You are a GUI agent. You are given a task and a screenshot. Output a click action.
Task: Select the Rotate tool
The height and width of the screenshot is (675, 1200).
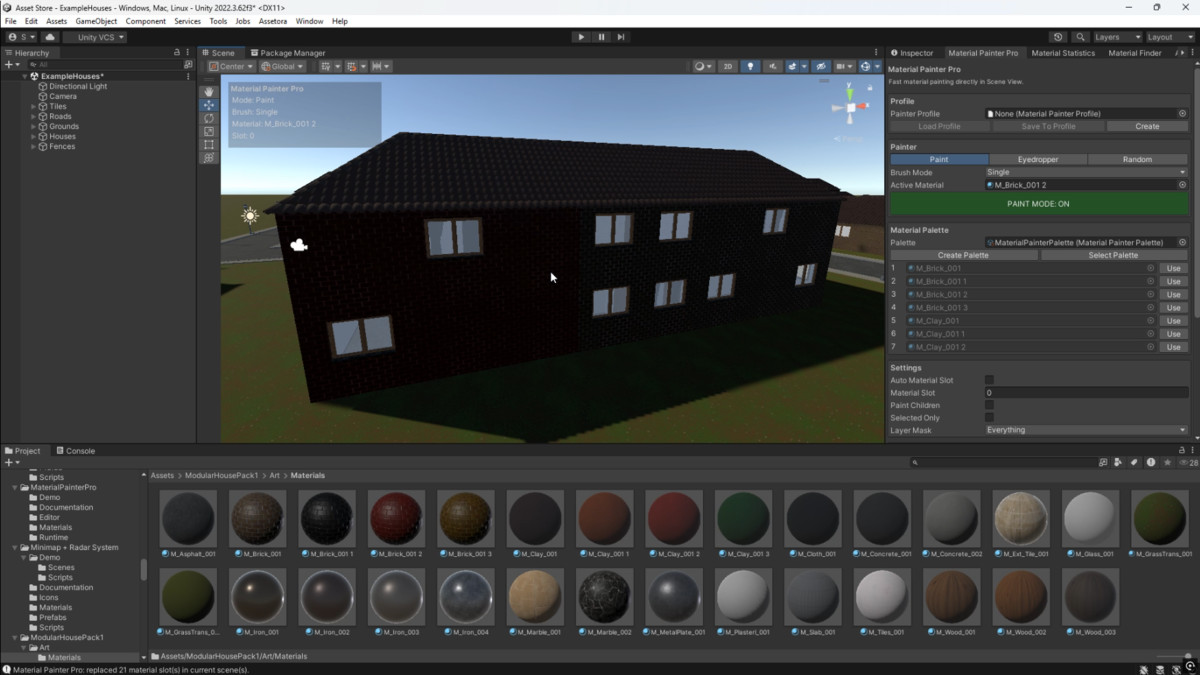(x=208, y=118)
